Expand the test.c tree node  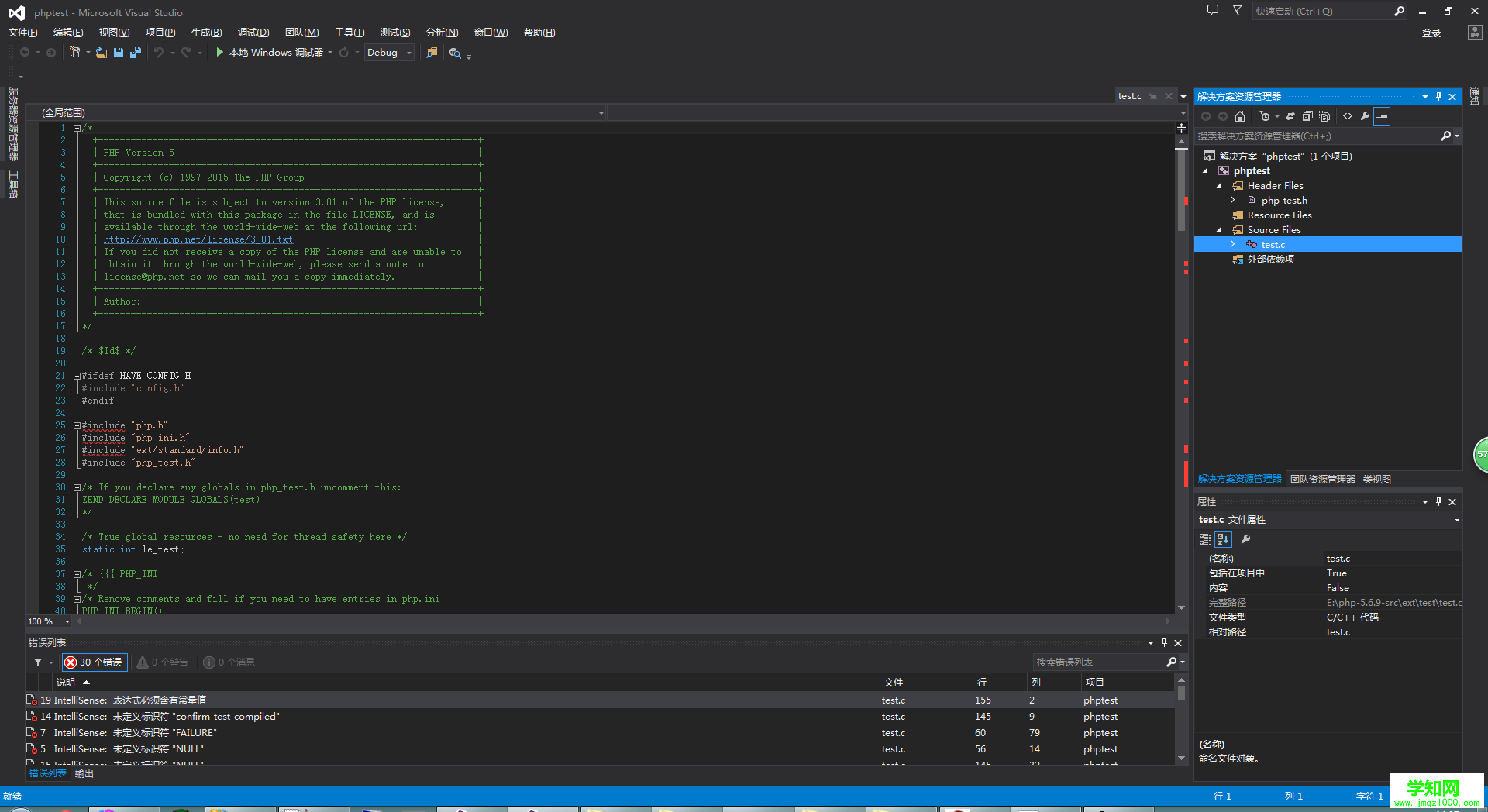coord(1233,244)
